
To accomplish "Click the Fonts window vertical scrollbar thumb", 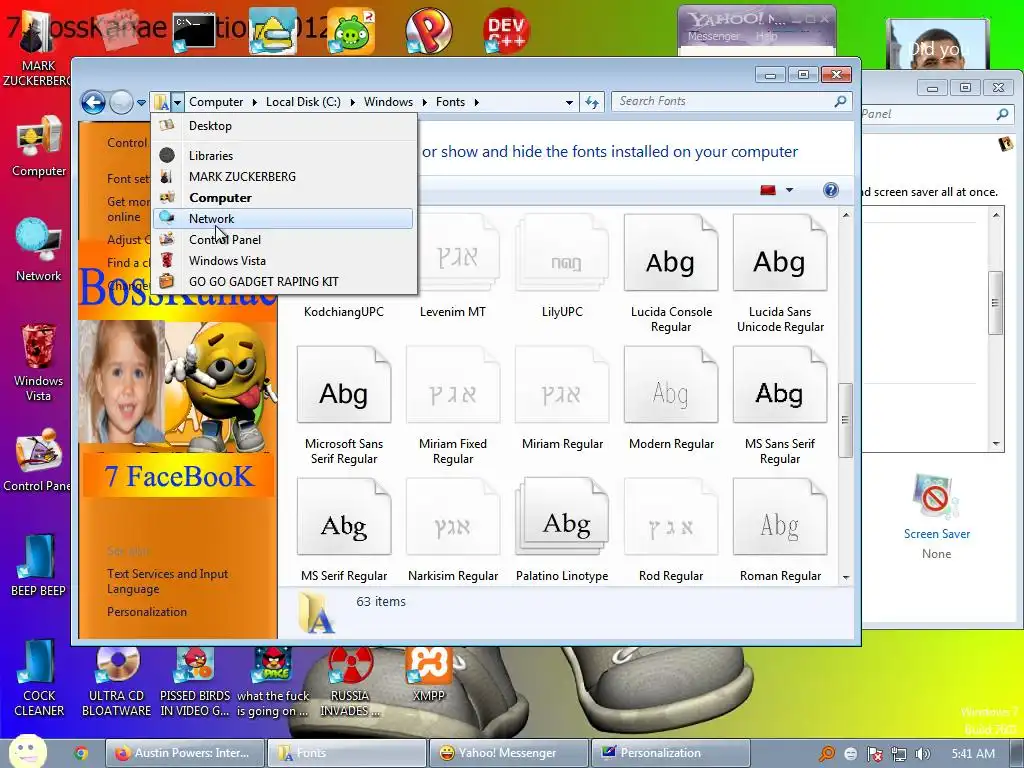I will point(845,419).
